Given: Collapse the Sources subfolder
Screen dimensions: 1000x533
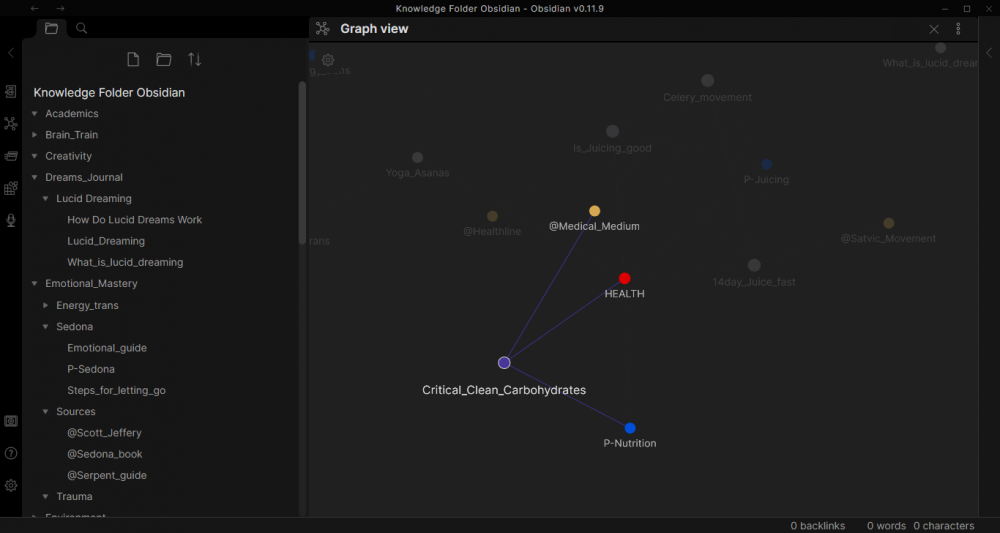Looking at the screenshot, I should [x=45, y=412].
